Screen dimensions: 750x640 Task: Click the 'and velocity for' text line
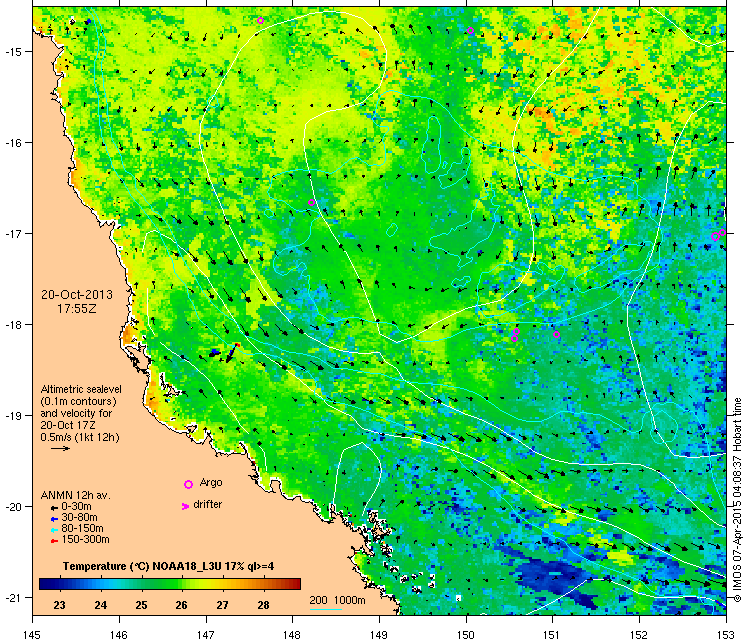click(76, 413)
